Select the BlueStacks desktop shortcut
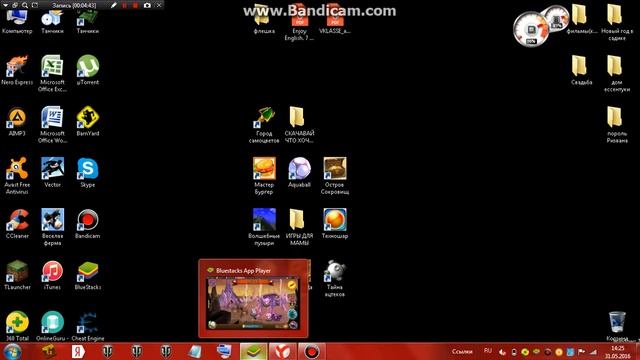Screen dimensions: 640x360 coord(88,276)
